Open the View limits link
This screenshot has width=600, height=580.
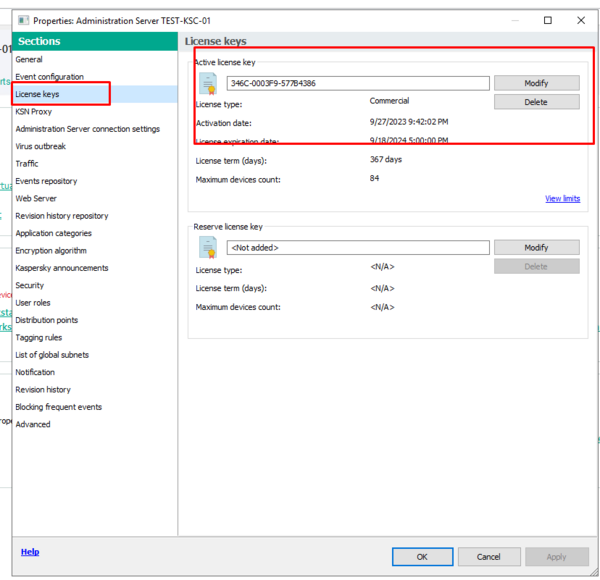click(x=562, y=199)
